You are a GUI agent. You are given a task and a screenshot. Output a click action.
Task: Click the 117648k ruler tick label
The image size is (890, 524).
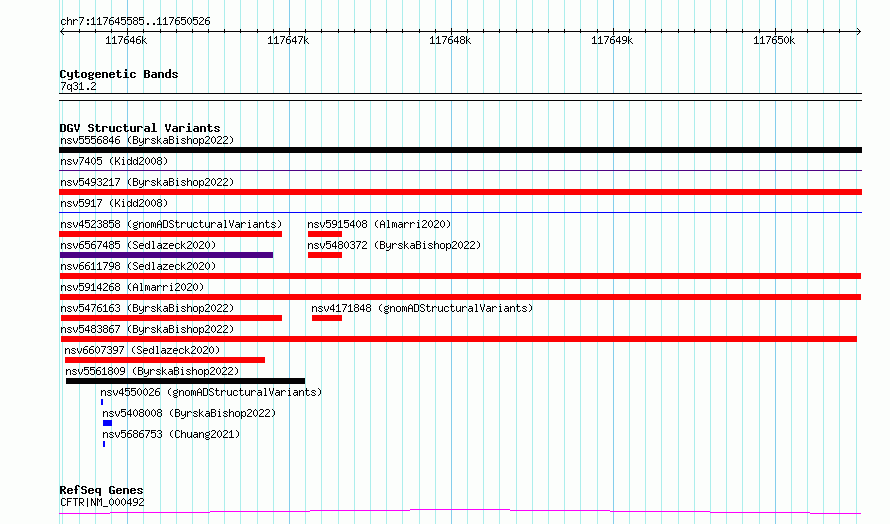[x=450, y=40]
